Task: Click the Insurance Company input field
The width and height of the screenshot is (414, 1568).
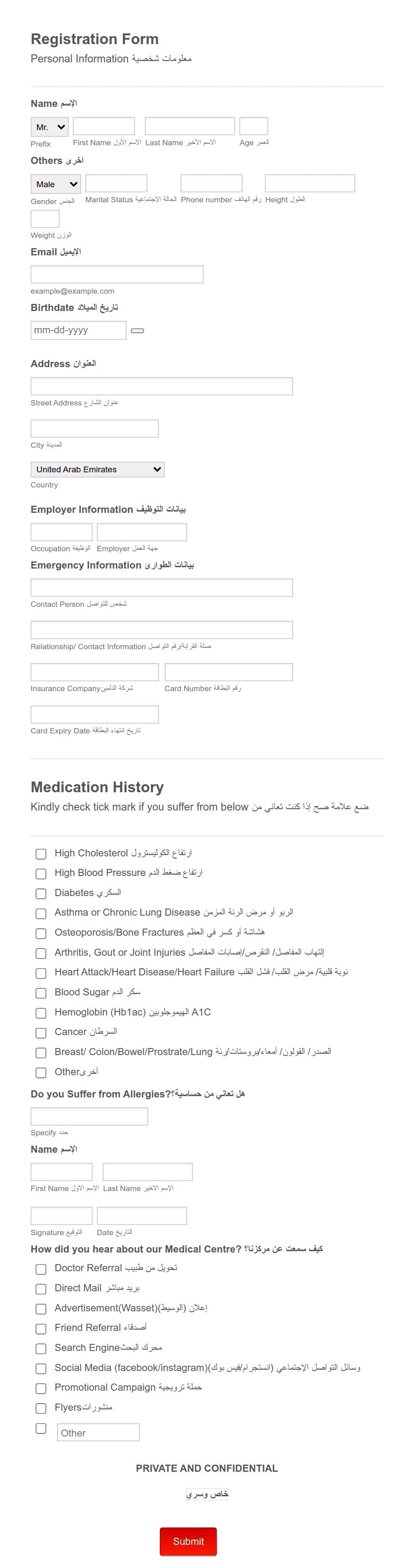Action: coord(94,671)
